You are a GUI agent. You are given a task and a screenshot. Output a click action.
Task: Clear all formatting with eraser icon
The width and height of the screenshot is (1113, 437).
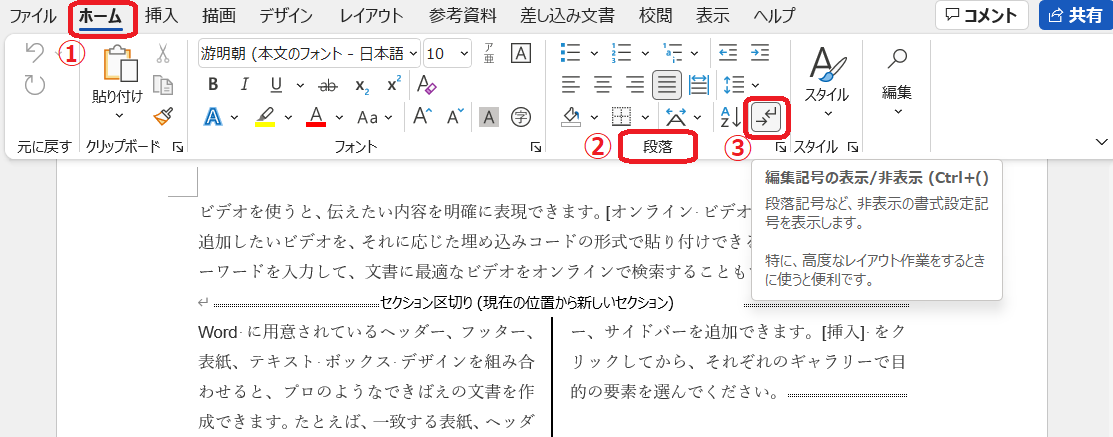point(427,85)
